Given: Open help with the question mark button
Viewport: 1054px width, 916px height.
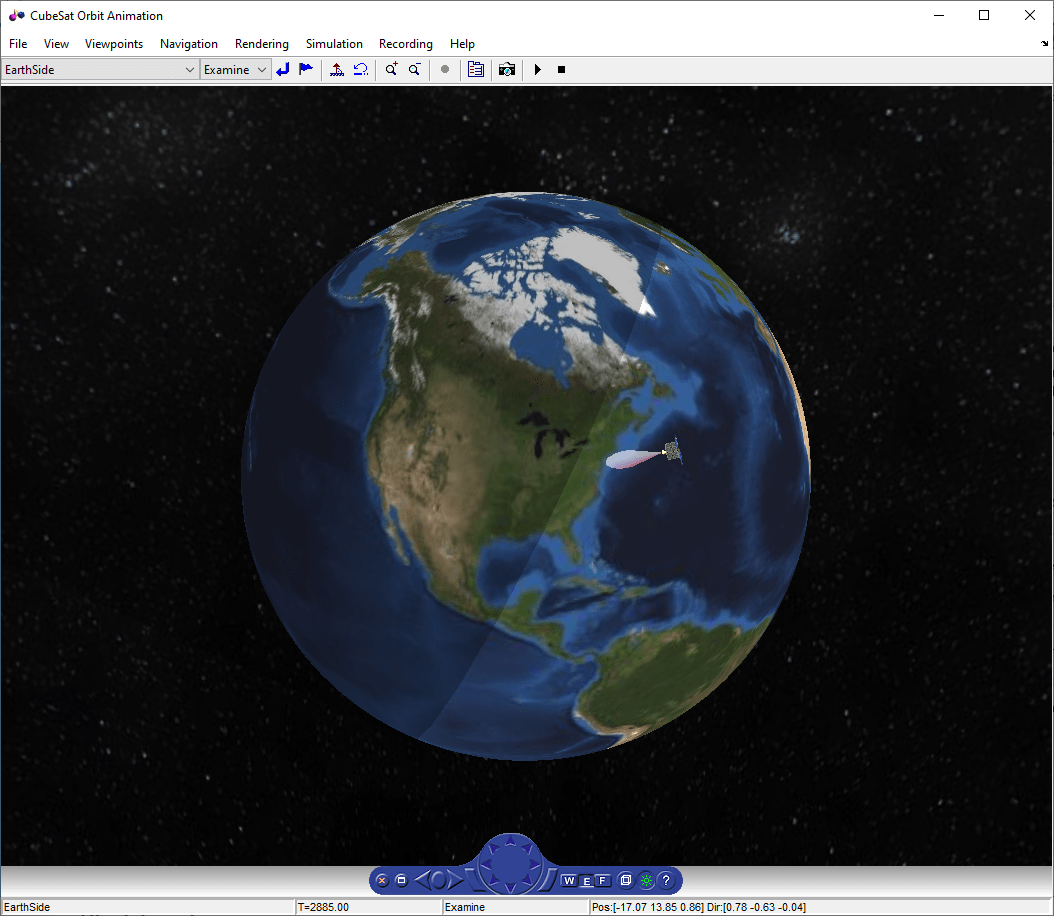Looking at the screenshot, I should tap(666, 880).
